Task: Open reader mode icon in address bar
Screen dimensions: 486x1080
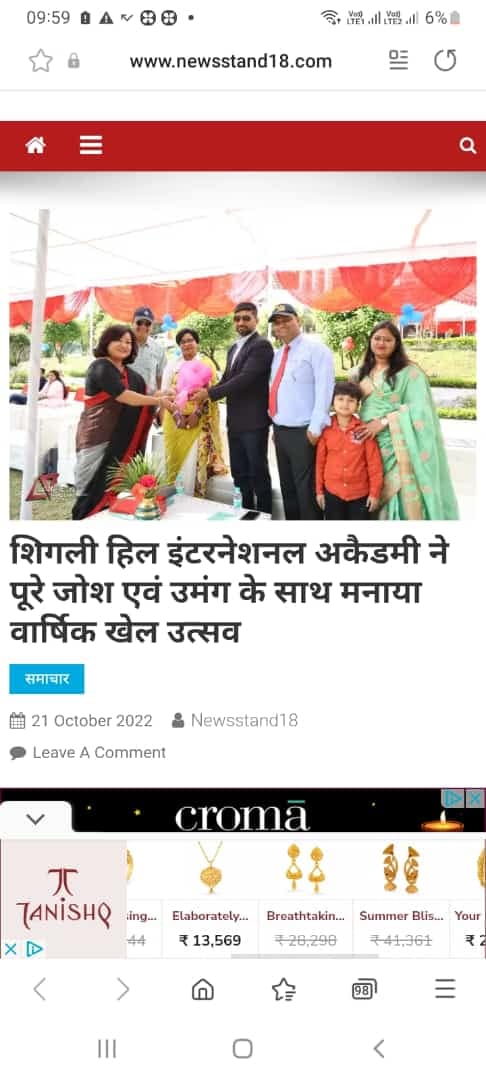Action: (x=398, y=61)
